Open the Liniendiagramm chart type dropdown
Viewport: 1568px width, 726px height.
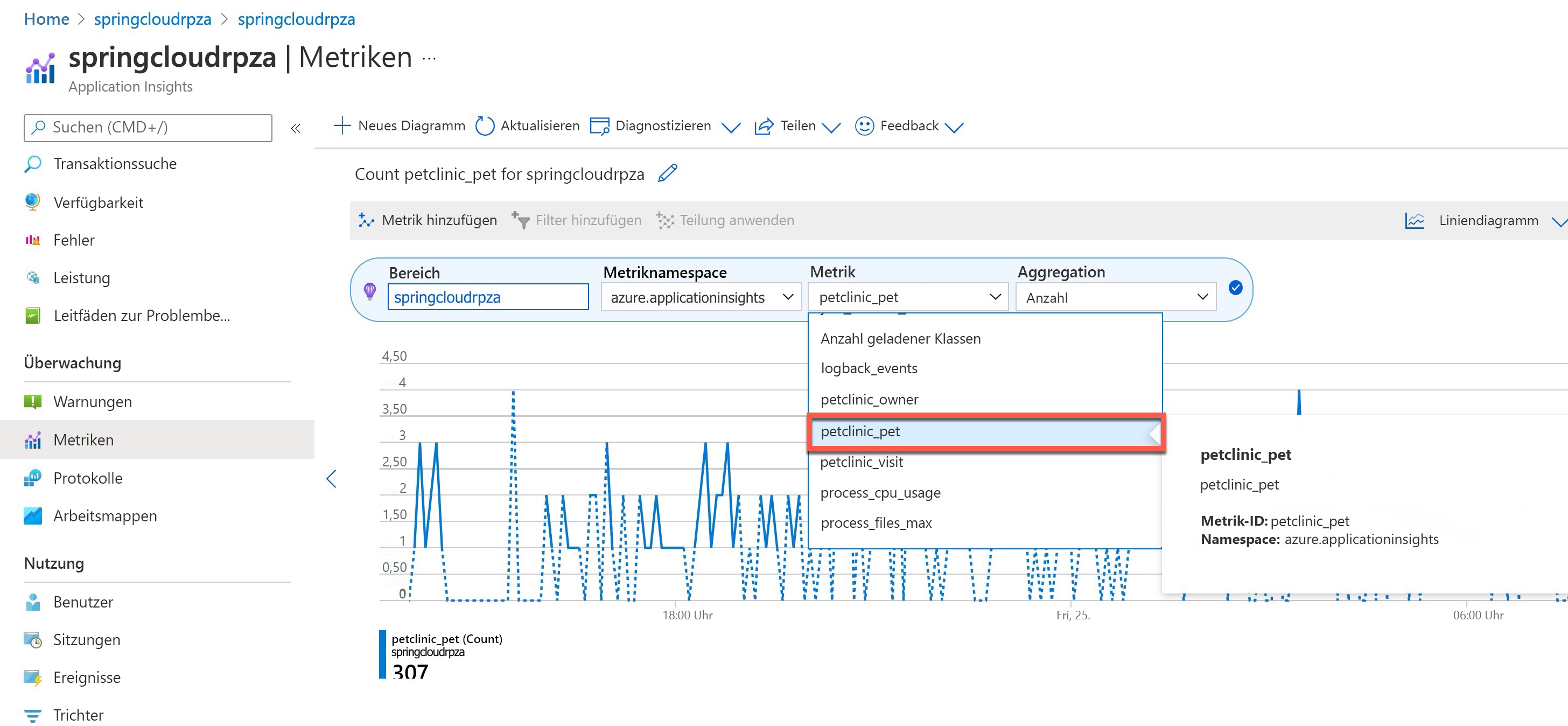1559,222
